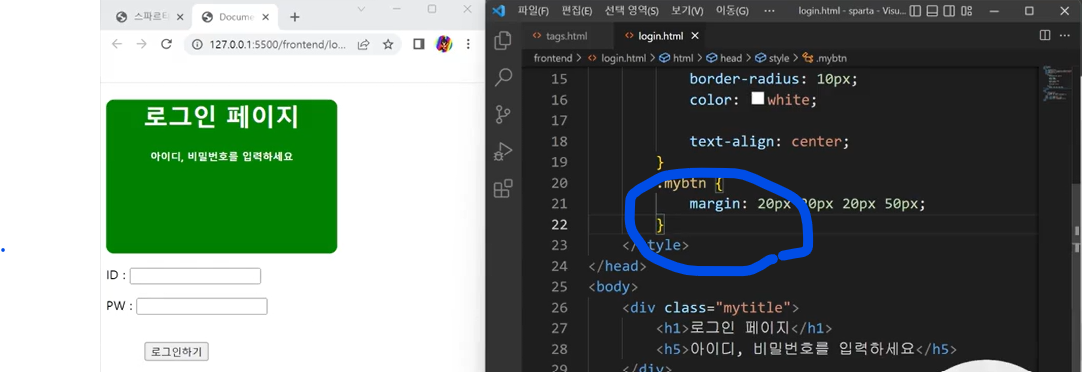Click the VS Code logo icon in title bar
1082x372 pixels.
[x=500, y=10]
